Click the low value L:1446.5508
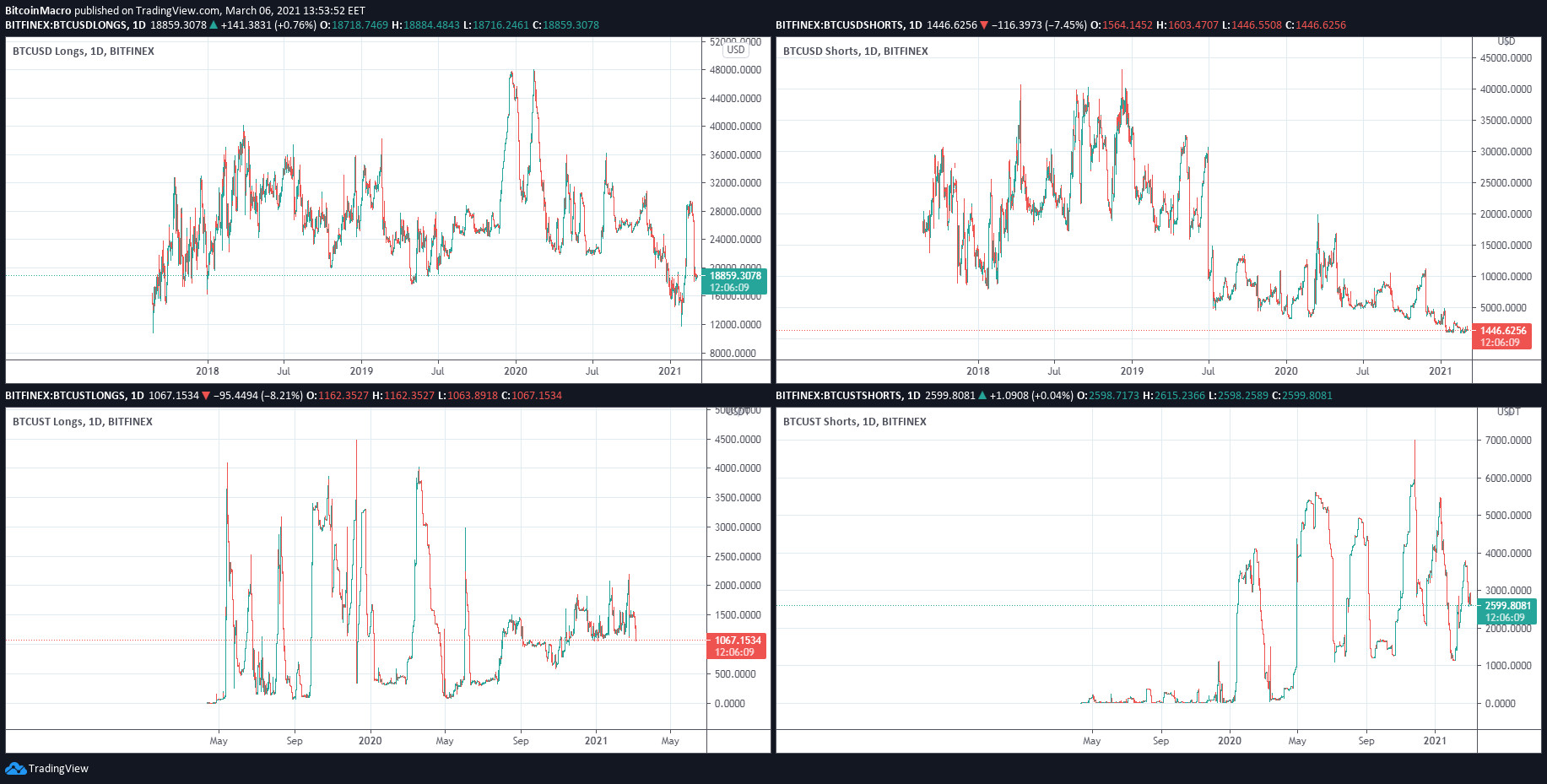 (1252, 25)
